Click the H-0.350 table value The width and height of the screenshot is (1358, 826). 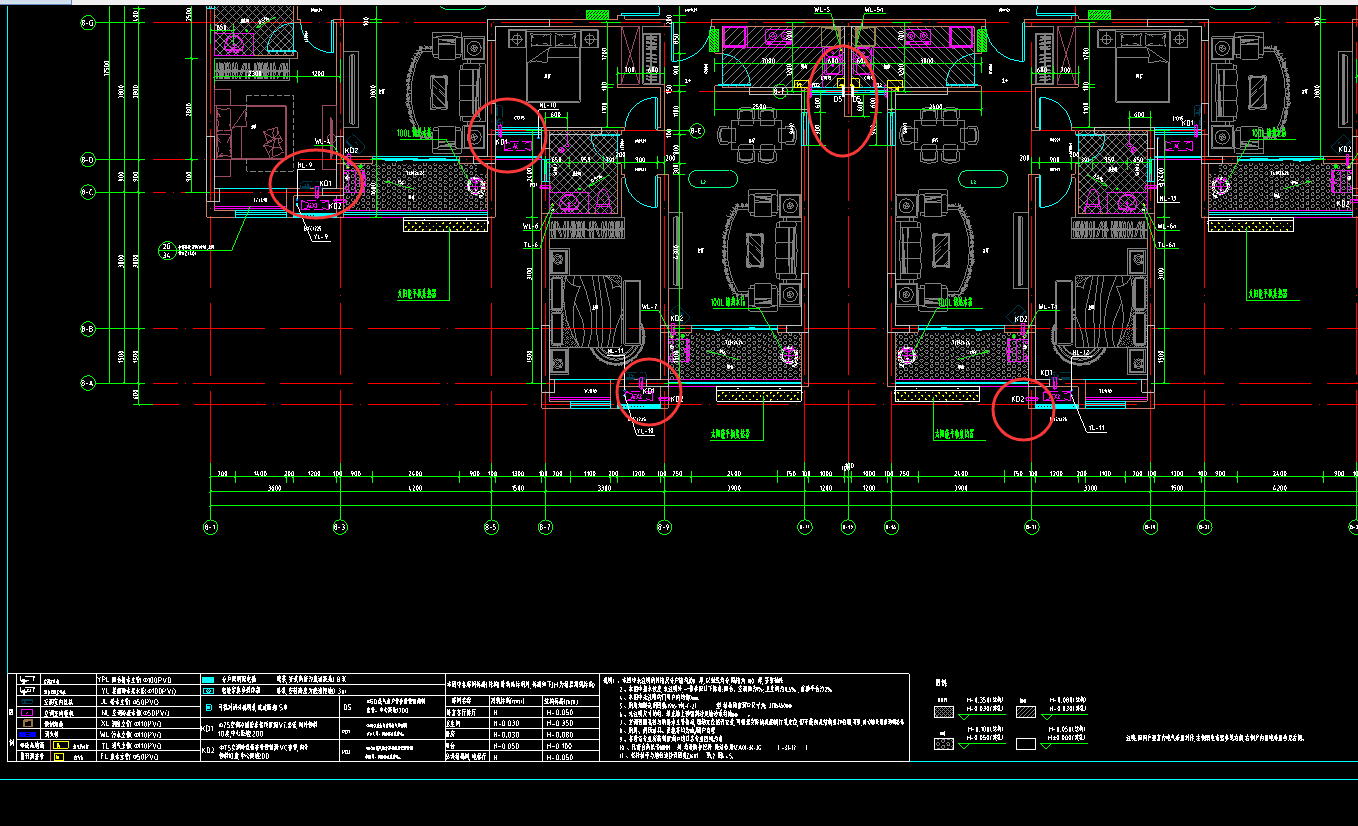click(560, 724)
